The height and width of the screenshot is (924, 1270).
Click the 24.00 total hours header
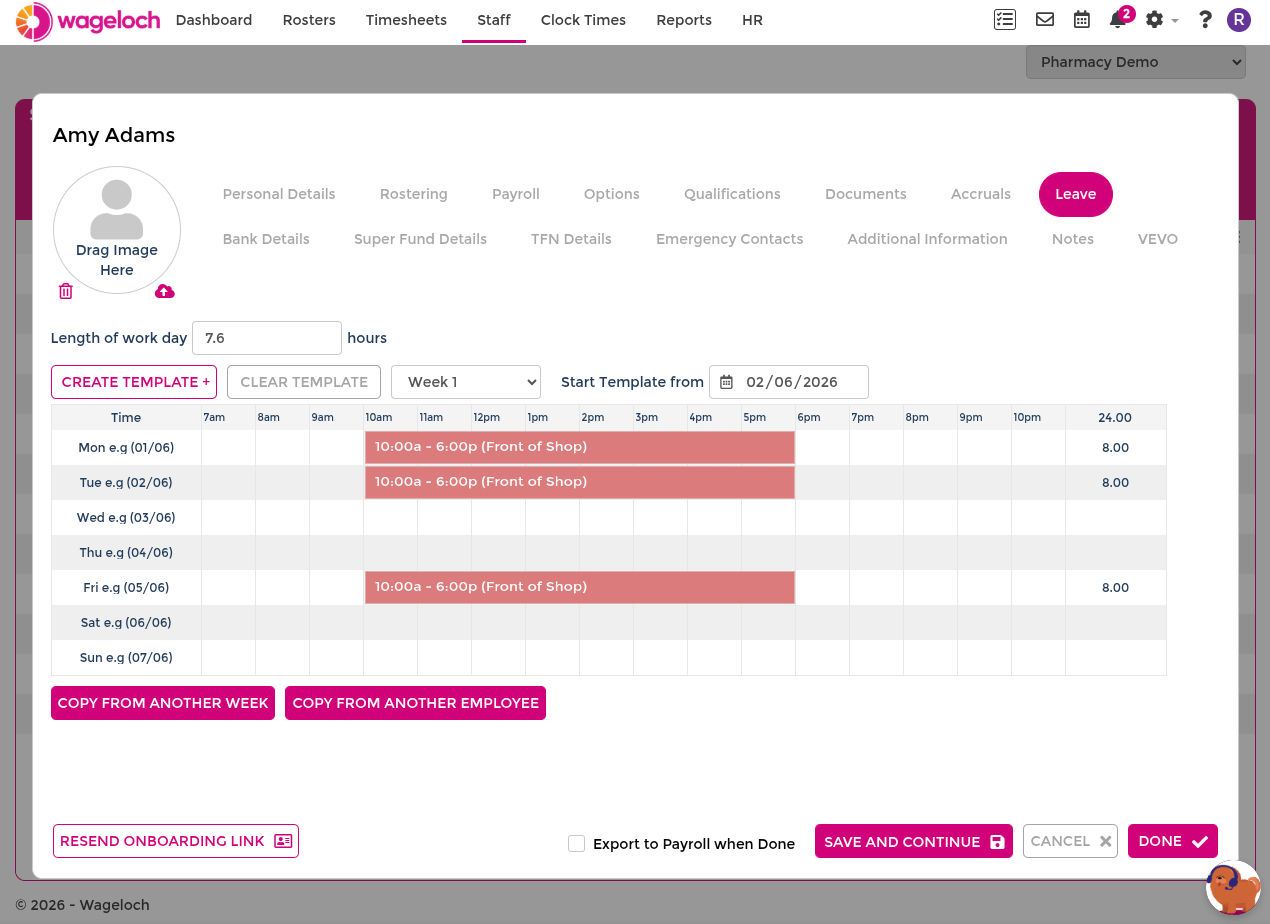point(1115,417)
